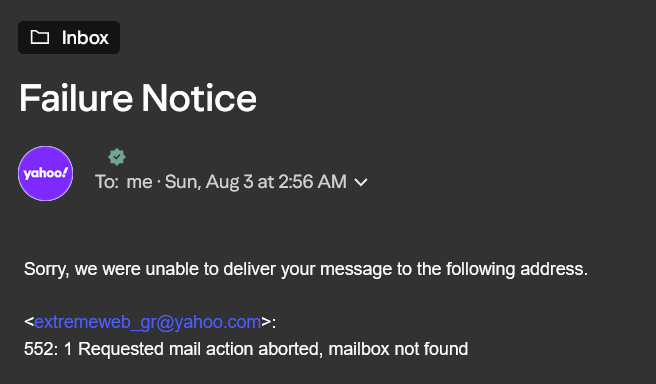The height and width of the screenshot is (384, 656).
Task: Click "Requested mail action aborted" text
Action: pyautogui.click(x=200, y=349)
